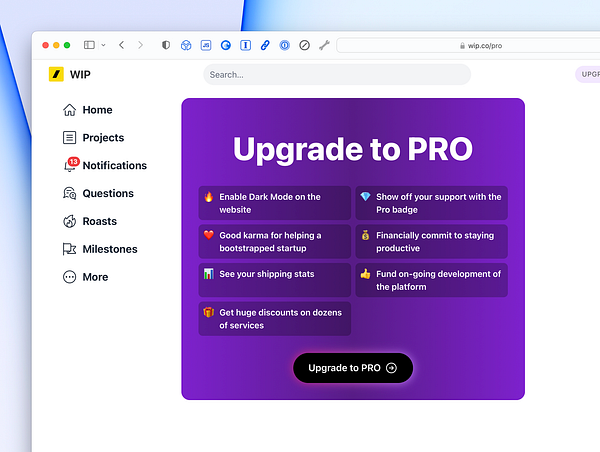
Task: Click the fire emoji beside Dark Mode
Action: [209, 197]
